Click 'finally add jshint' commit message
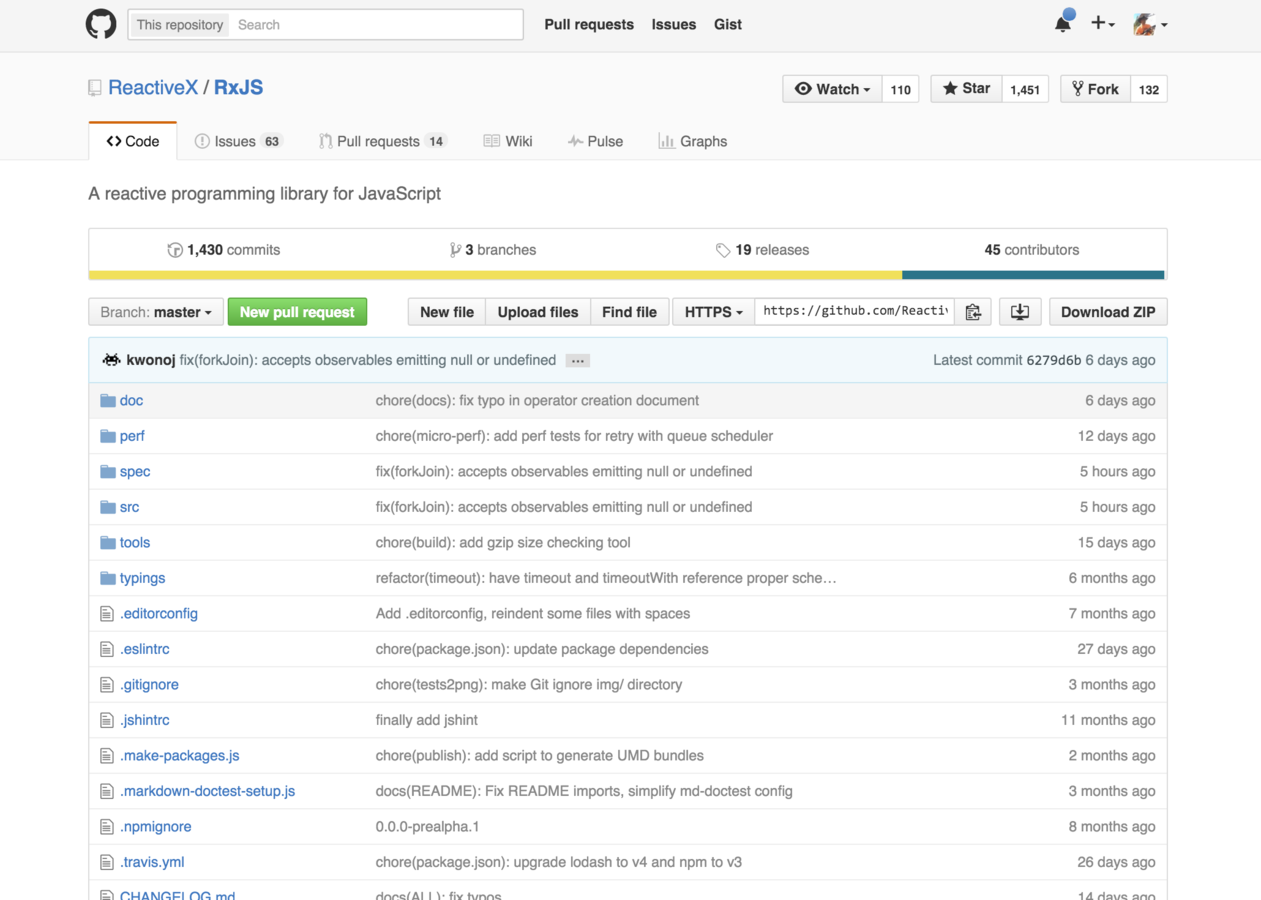 coord(426,720)
